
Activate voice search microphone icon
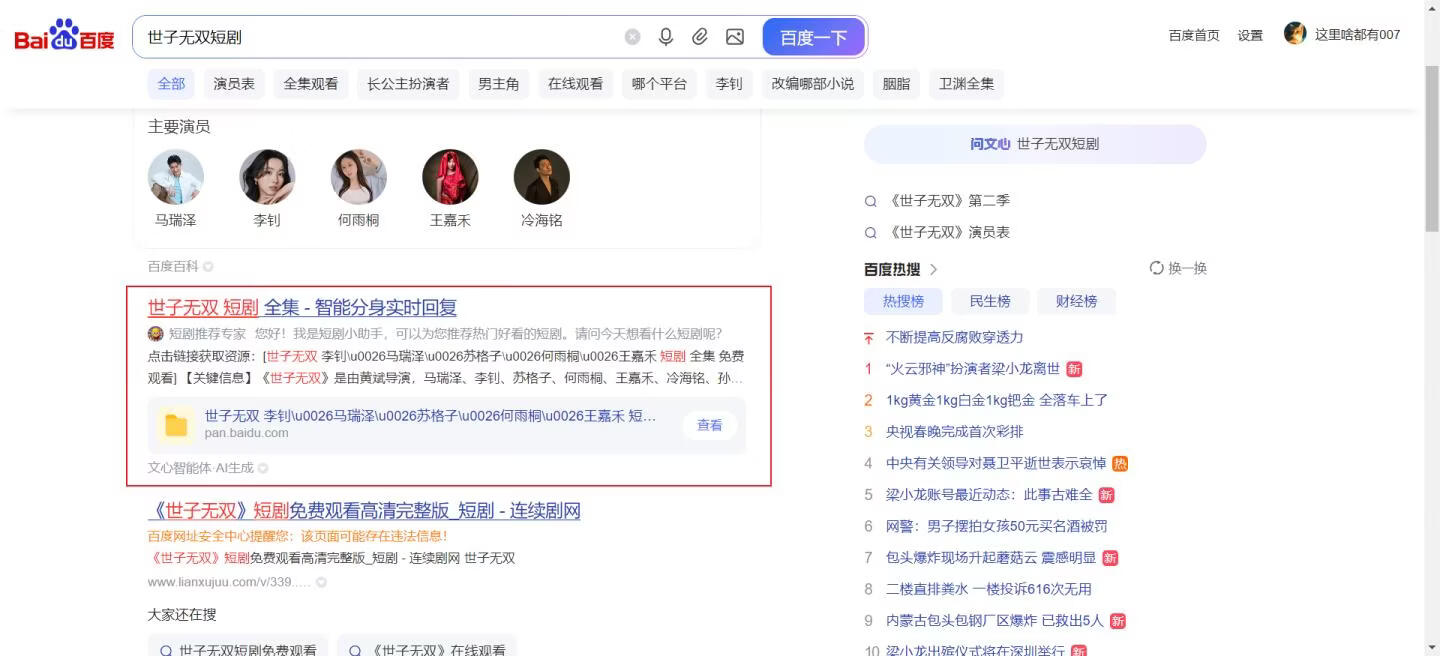point(665,36)
